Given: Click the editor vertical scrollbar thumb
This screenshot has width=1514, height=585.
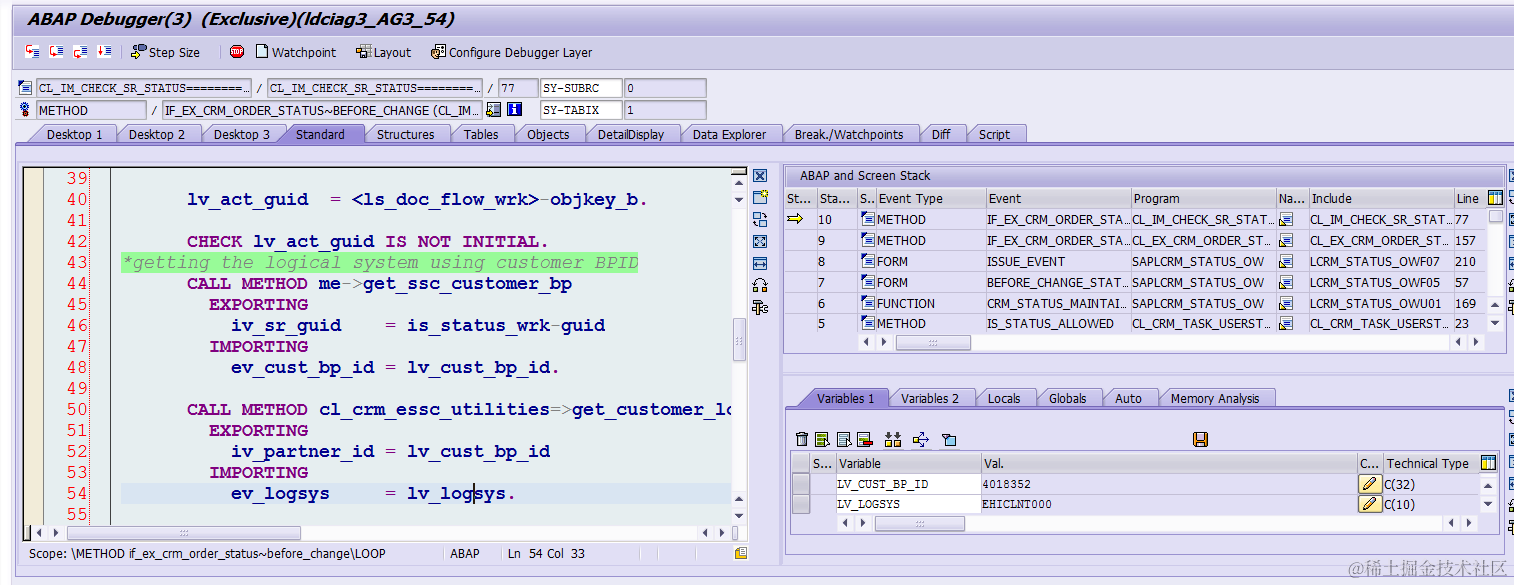Looking at the screenshot, I should pos(740,339).
